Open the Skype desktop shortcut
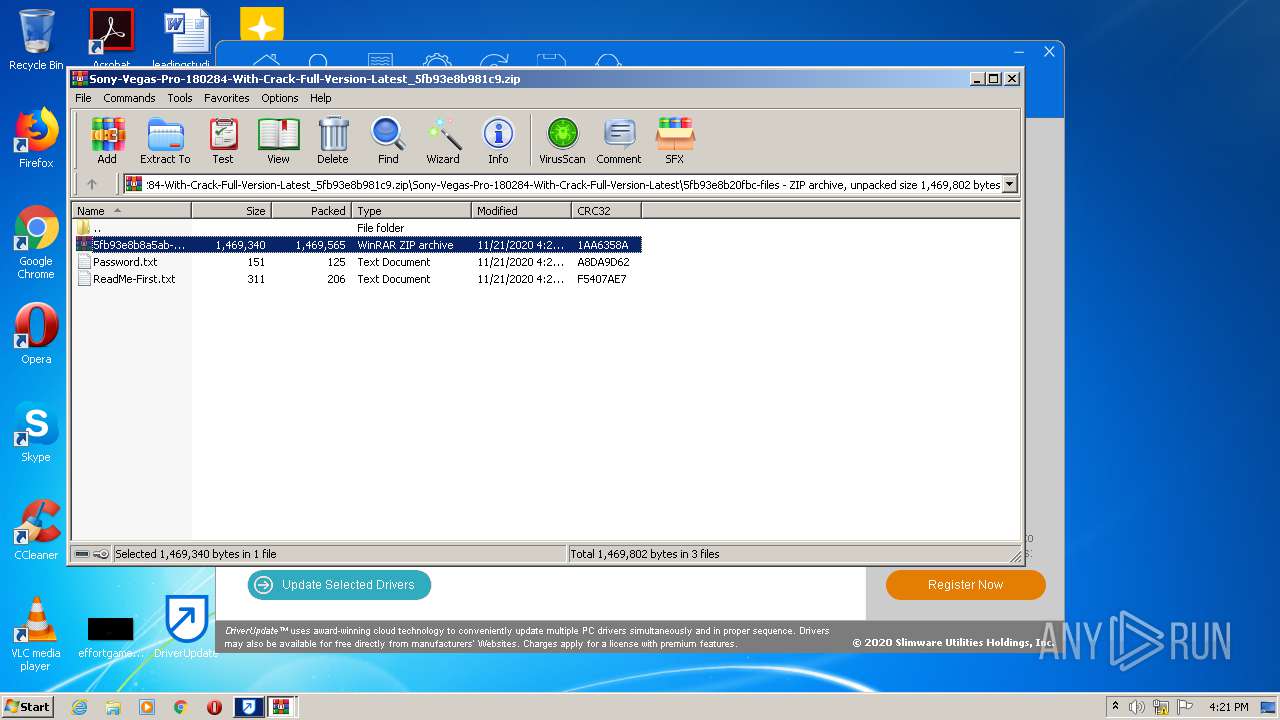This screenshot has width=1280, height=720. click(36, 433)
